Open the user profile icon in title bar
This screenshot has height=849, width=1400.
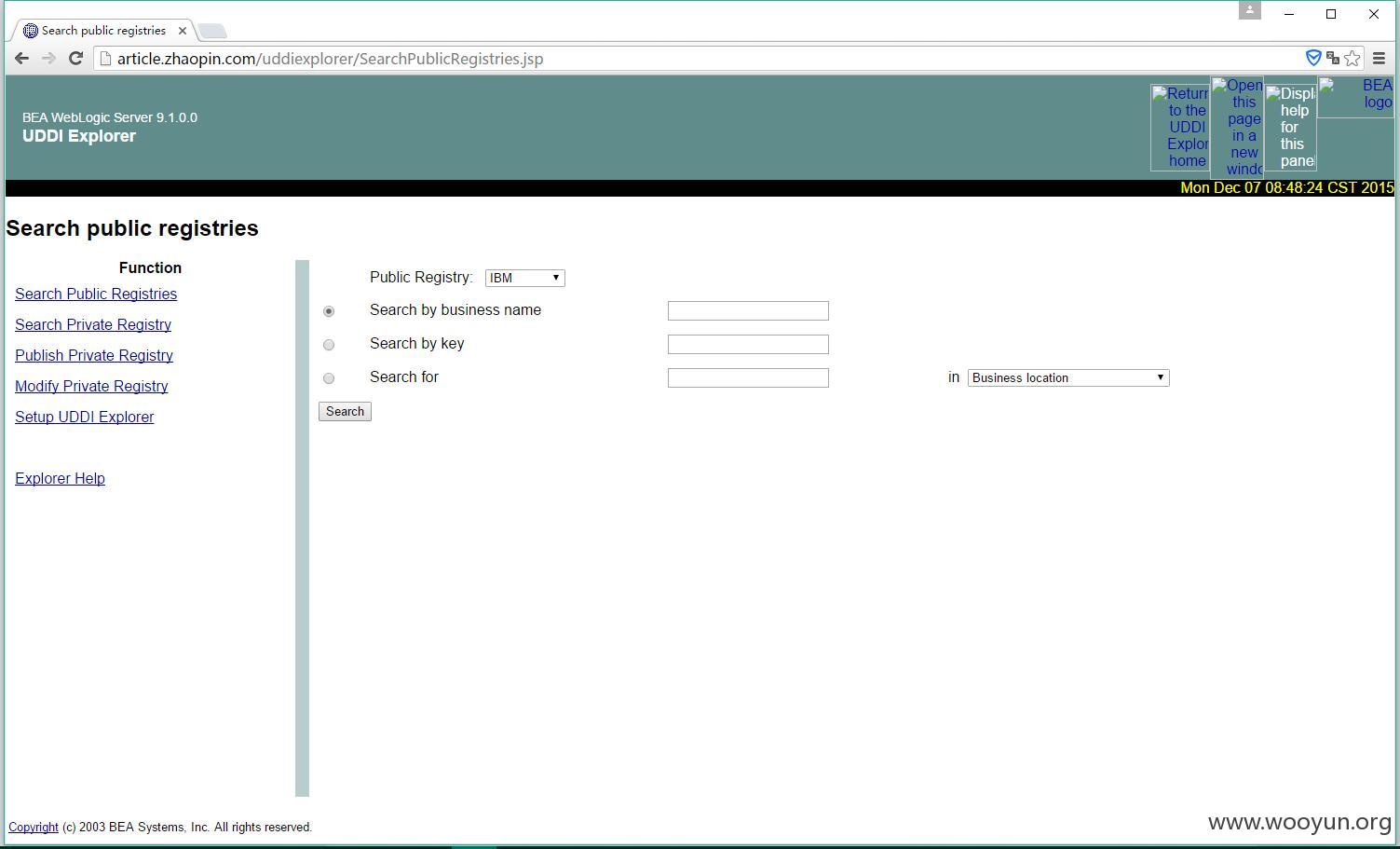[1250, 10]
